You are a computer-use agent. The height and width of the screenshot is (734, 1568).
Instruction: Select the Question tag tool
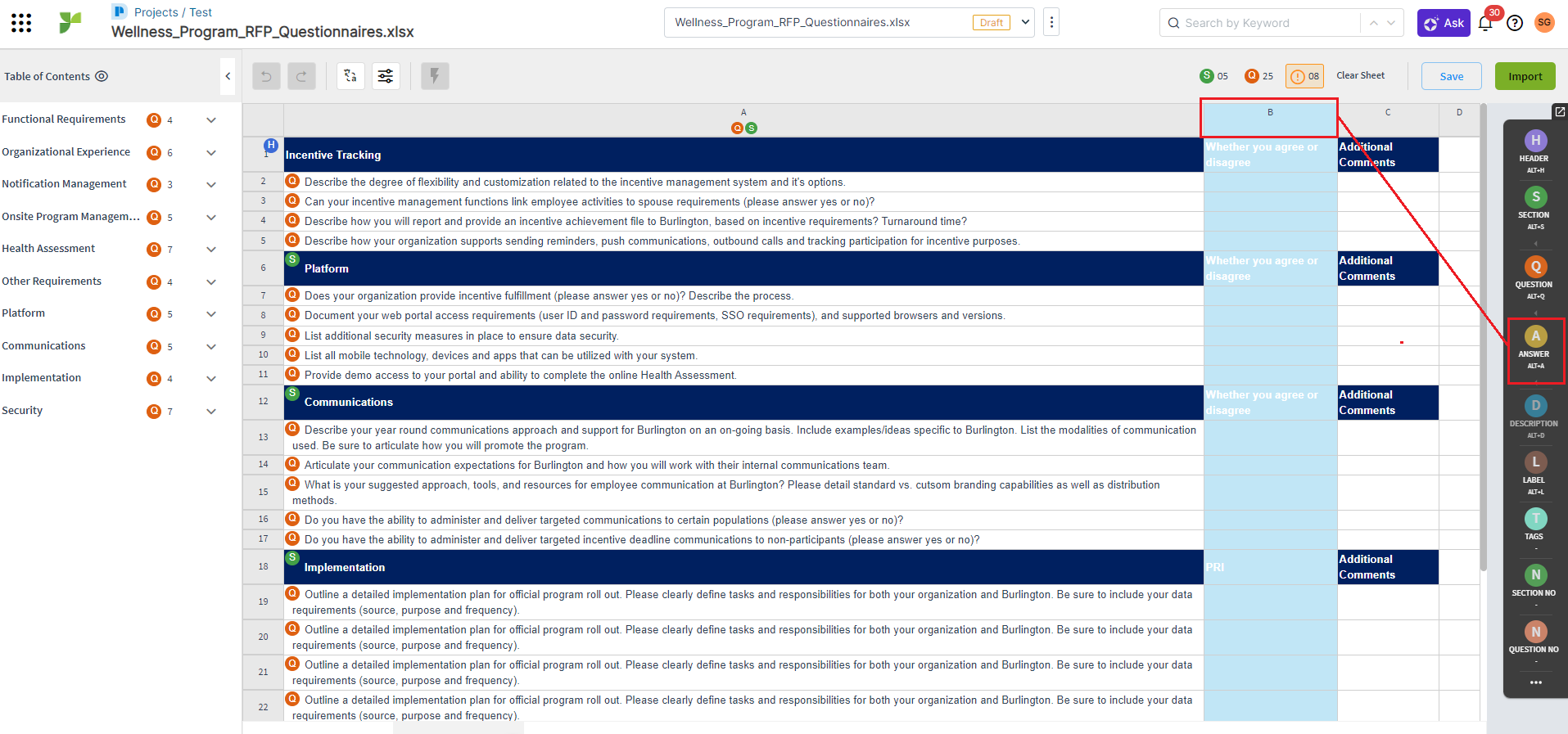click(1535, 277)
